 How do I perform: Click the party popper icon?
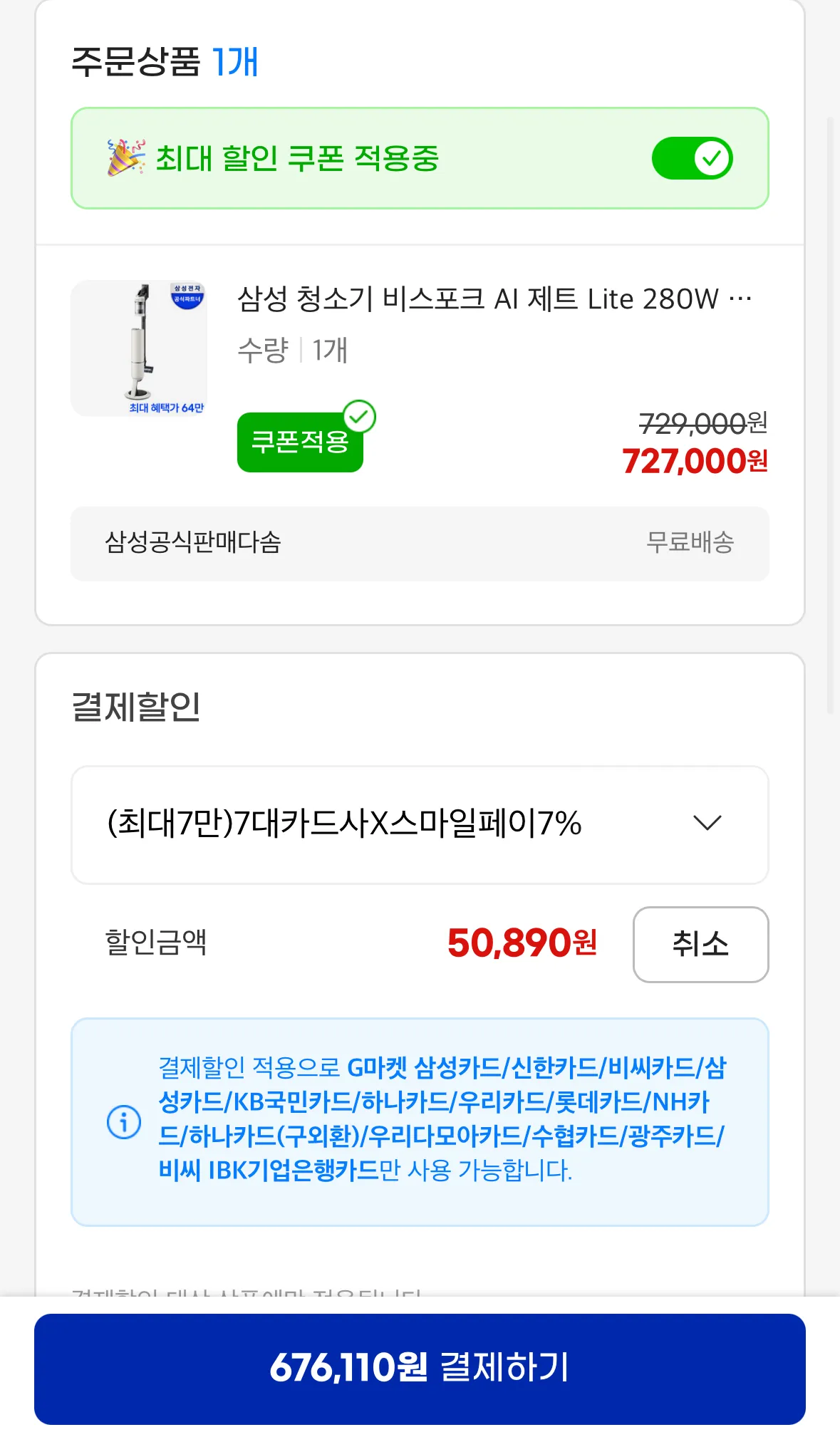(x=125, y=157)
